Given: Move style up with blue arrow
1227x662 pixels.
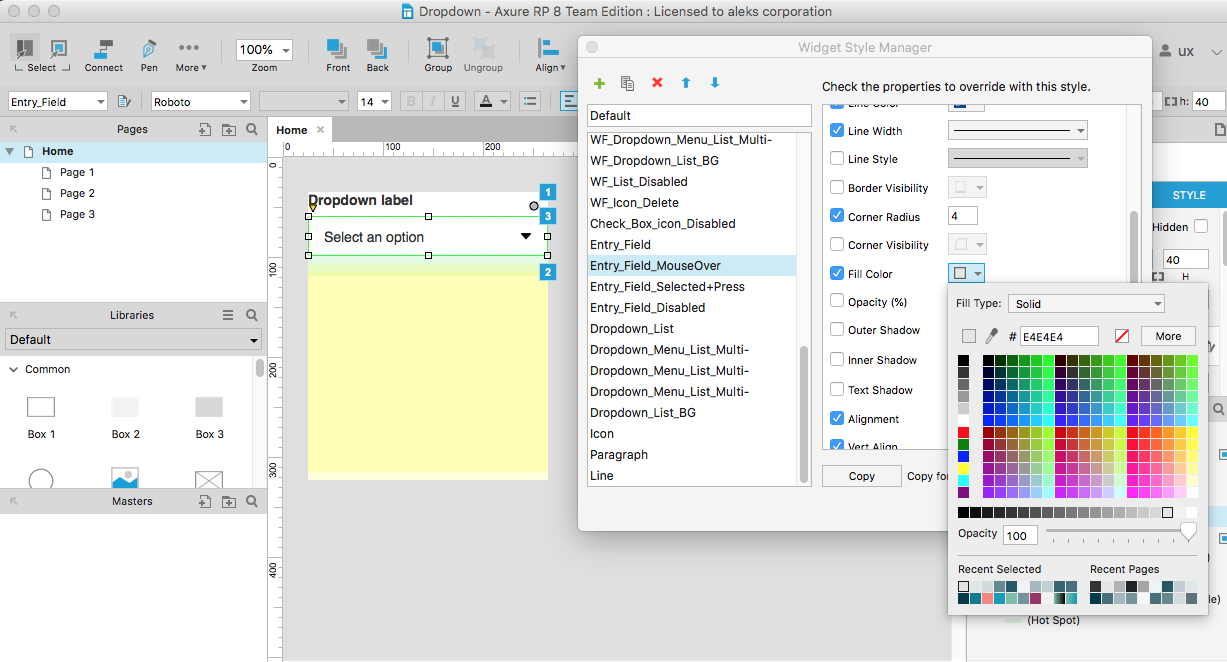Looking at the screenshot, I should 686,84.
